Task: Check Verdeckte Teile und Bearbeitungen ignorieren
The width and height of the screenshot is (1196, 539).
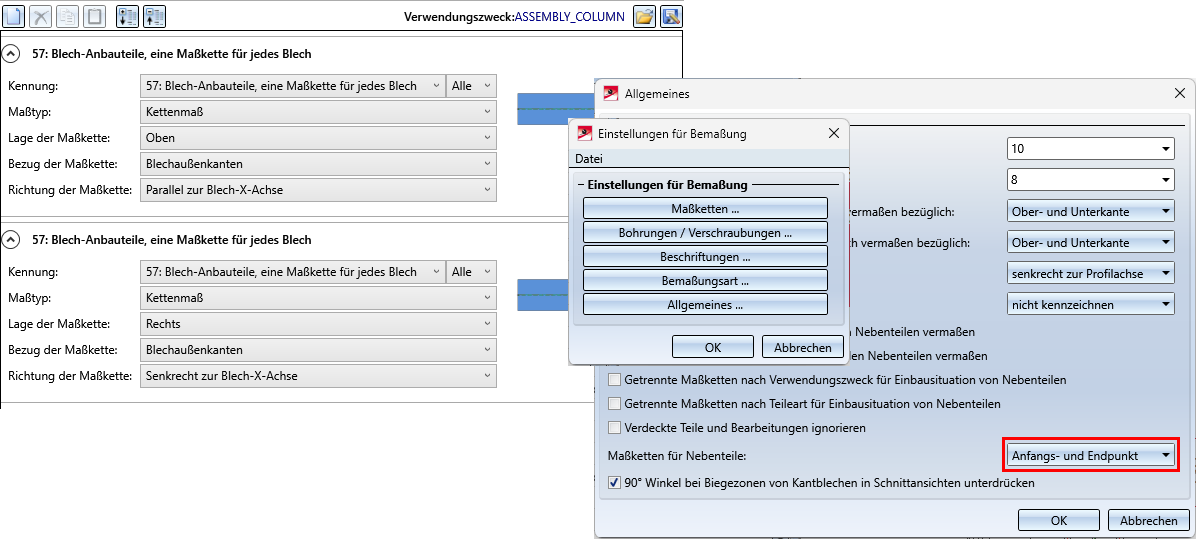Action: [x=614, y=428]
